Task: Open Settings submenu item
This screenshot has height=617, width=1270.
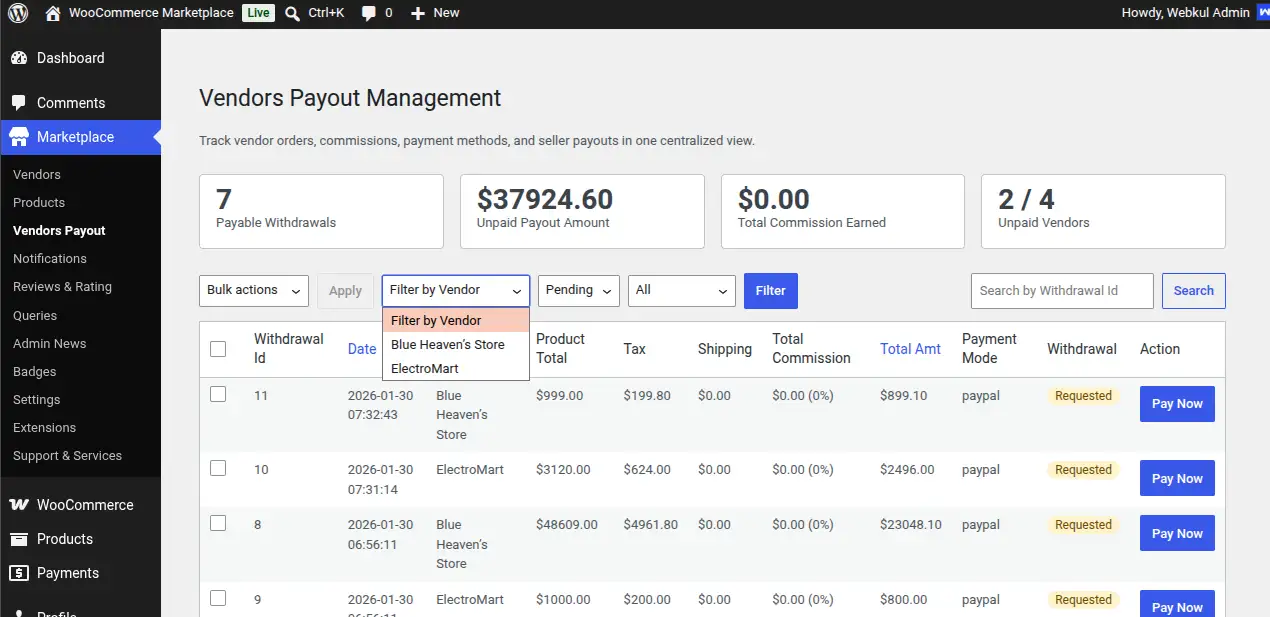Action: tap(37, 399)
